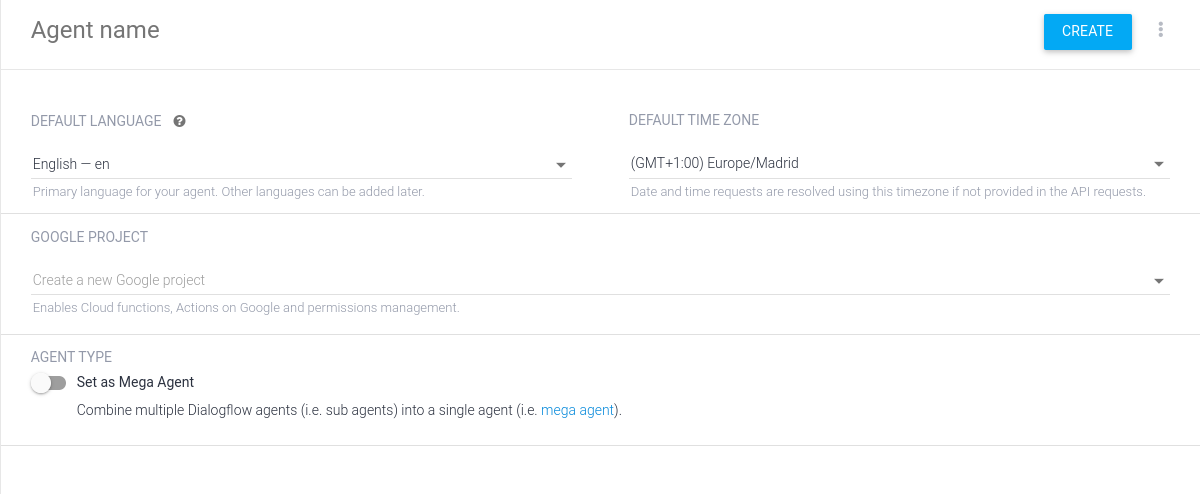Expand the default language dropdown arrow

click(561, 165)
